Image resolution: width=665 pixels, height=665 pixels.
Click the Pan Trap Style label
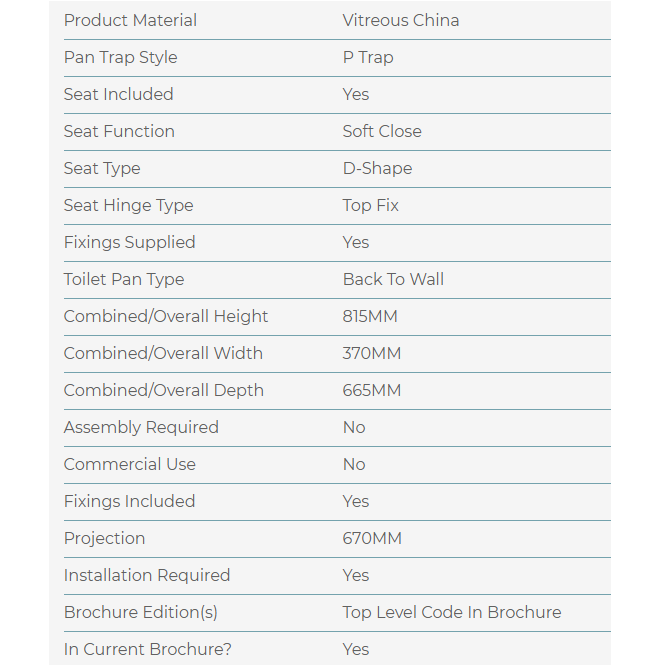[120, 57]
